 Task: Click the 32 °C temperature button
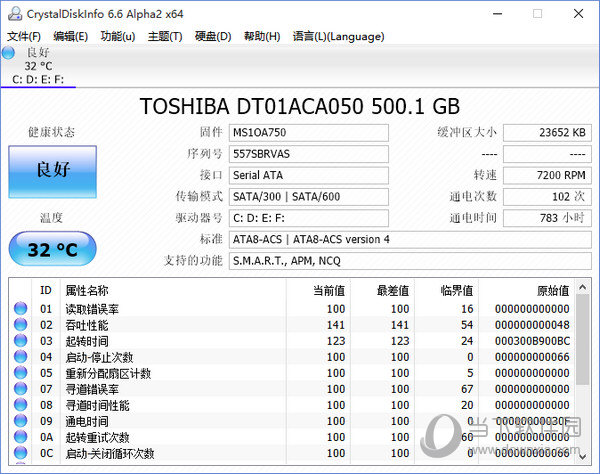click(x=52, y=249)
